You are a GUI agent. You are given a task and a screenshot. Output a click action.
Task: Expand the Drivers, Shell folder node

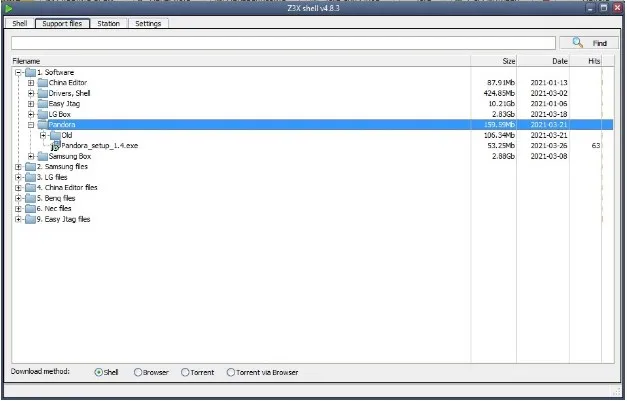[x=31, y=93]
